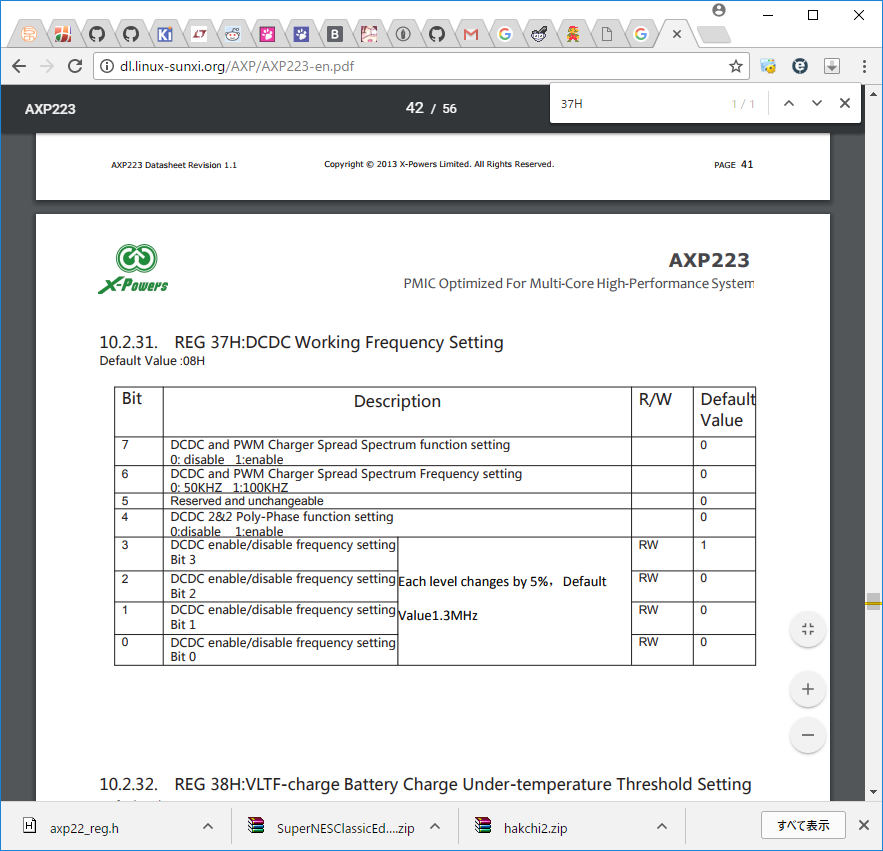Click the round blue 'e' extension icon

click(800, 66)
